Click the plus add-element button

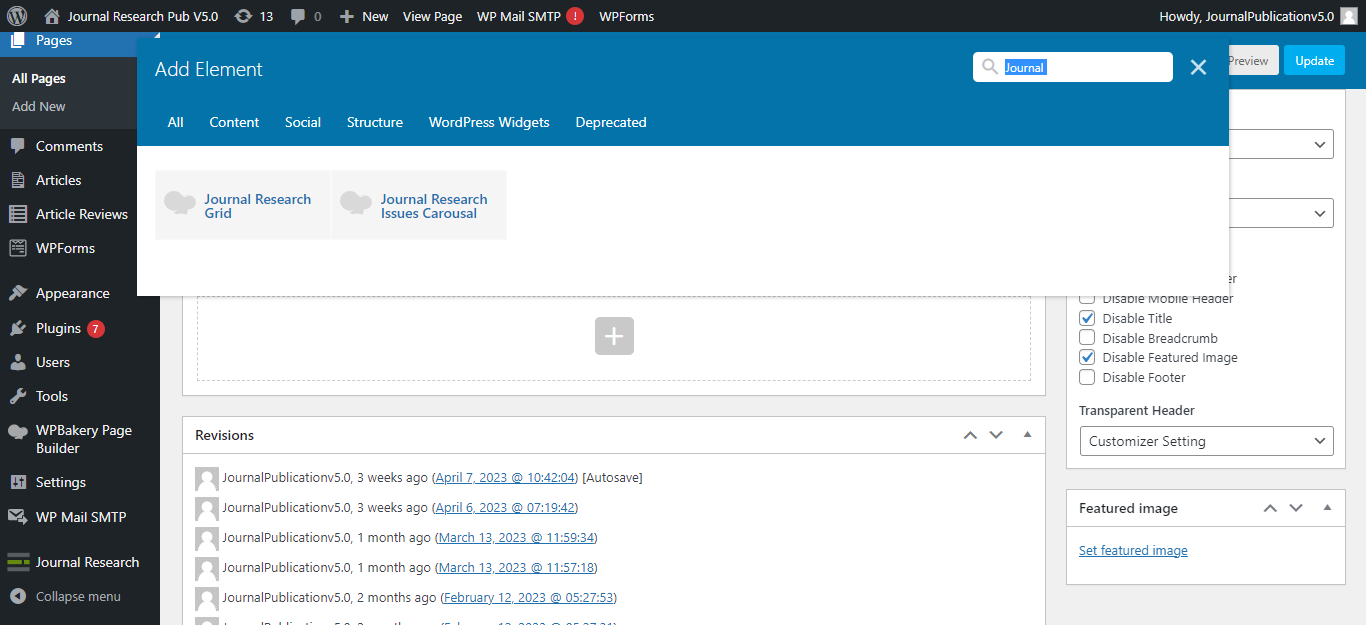614,336
